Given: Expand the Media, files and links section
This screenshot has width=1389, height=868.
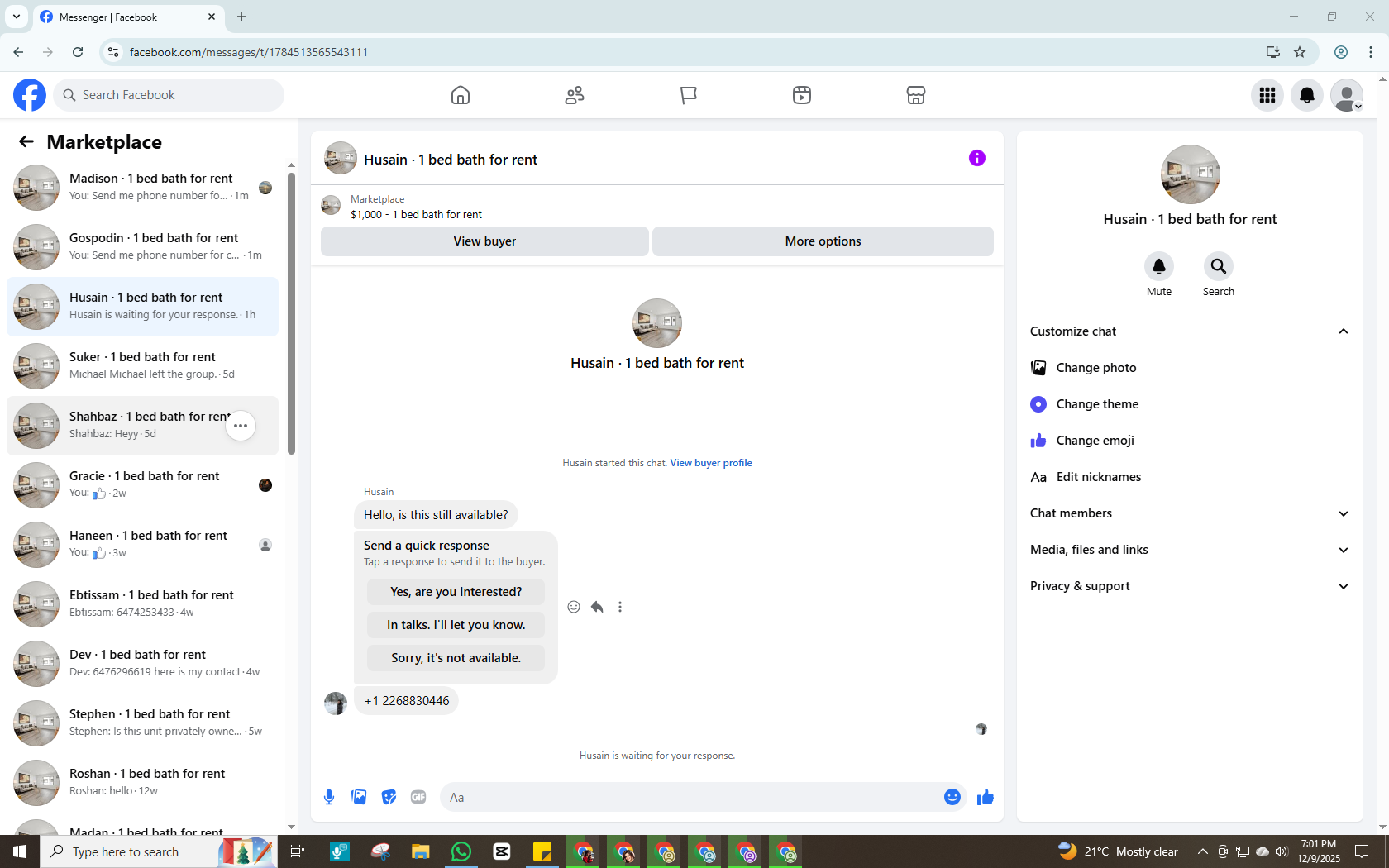Looking at the screenshot, I should [1190, 550].
